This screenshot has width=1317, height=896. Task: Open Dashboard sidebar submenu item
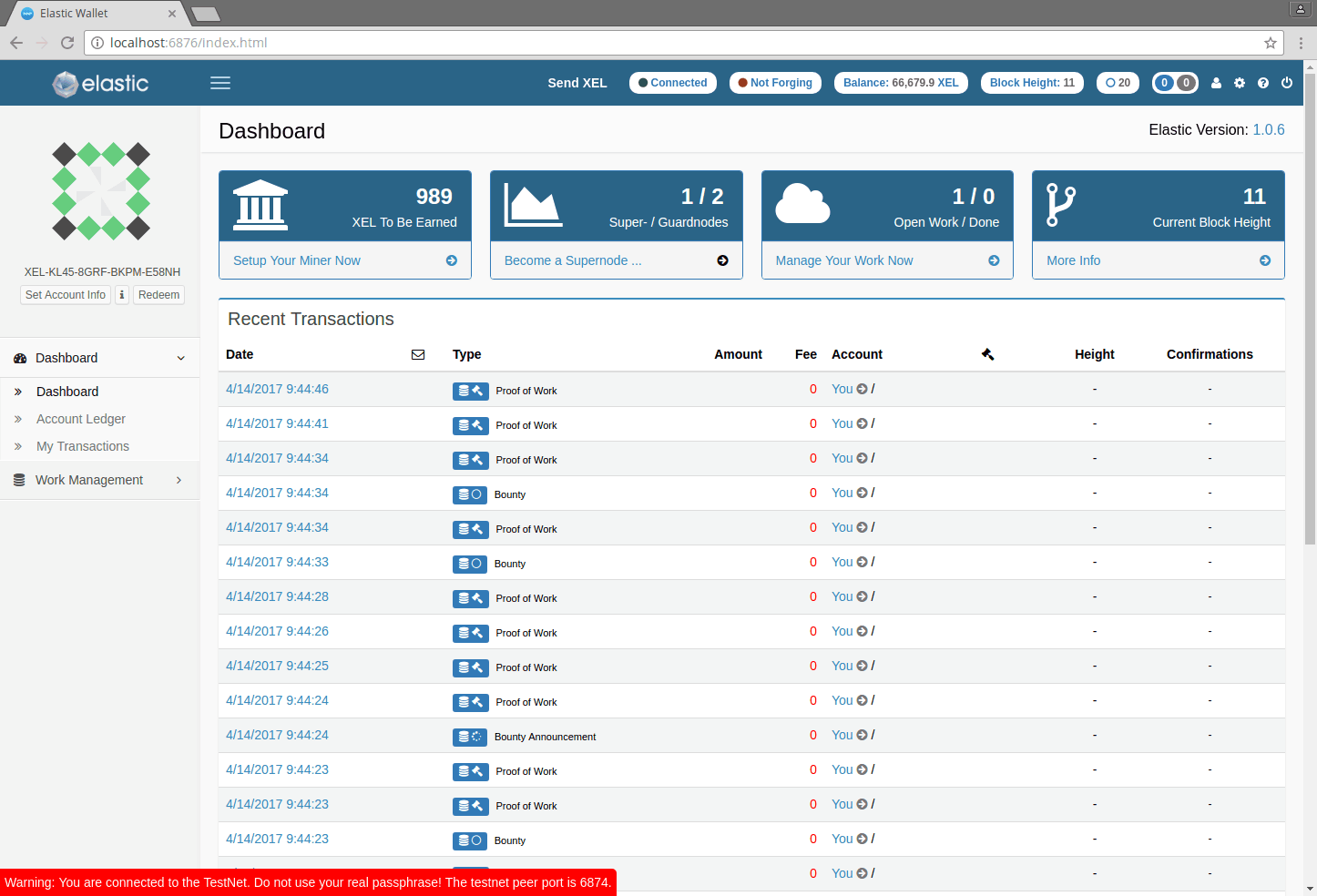point(67,392)
